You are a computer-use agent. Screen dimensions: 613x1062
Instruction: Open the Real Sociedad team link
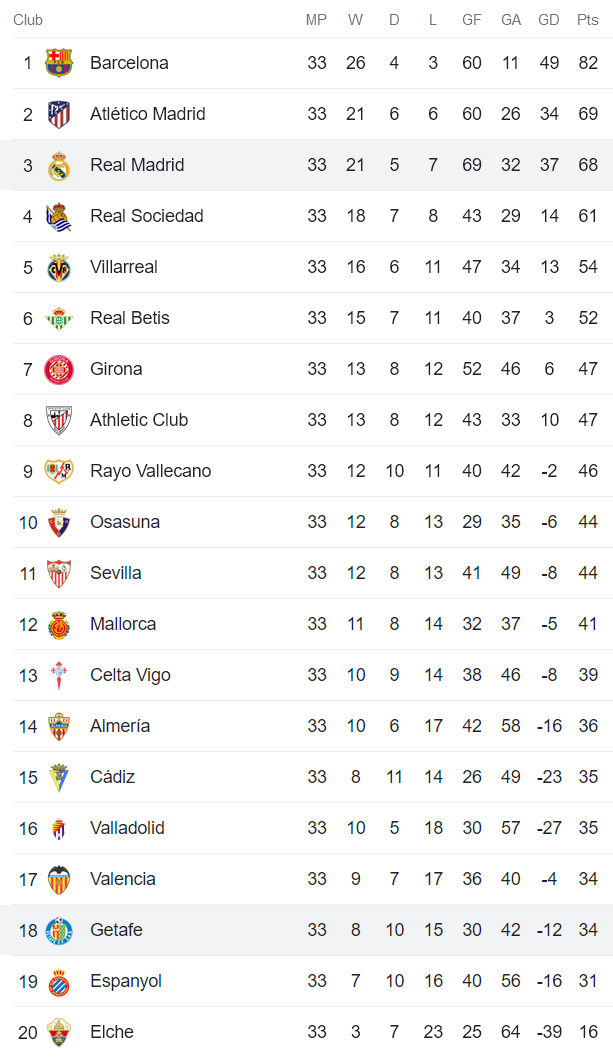tap(146, 216)
